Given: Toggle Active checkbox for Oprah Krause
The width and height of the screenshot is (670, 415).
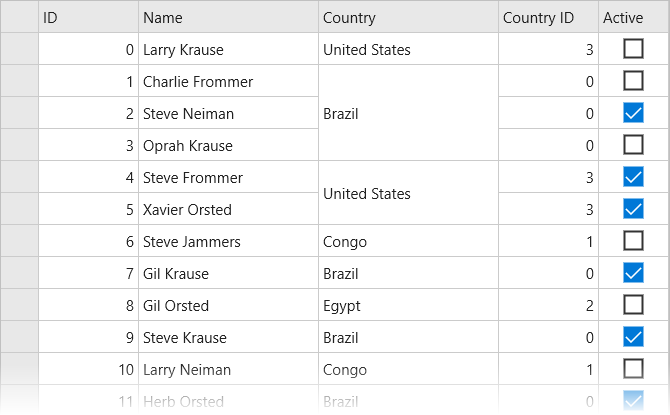Looking at the screenshot, I should click(x=633, y=145).
